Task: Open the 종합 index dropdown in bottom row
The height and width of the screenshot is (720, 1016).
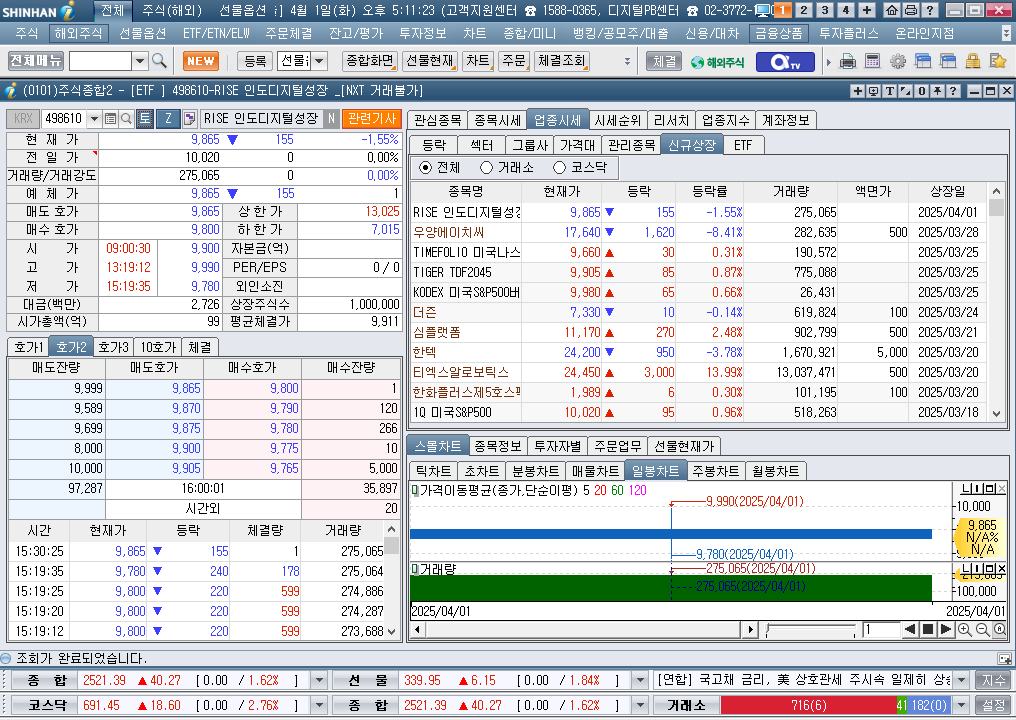Action: click(x=640, y=705)
